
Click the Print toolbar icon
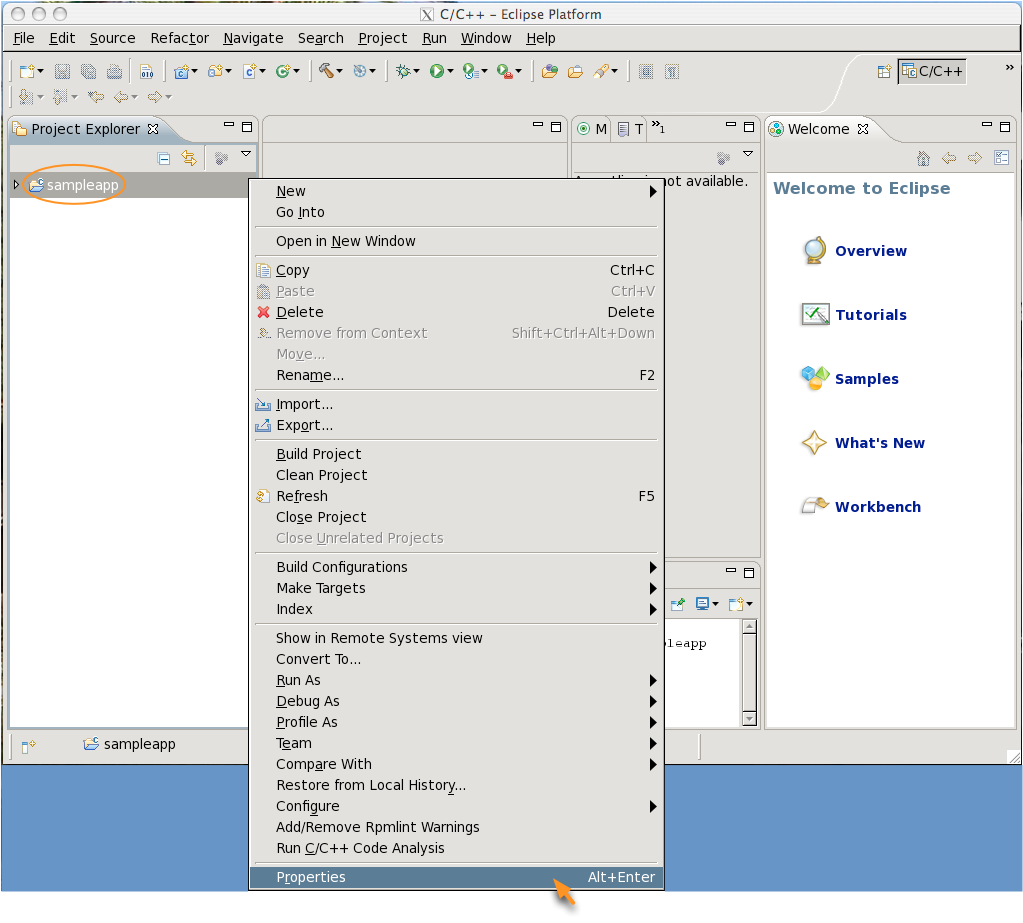pos(114,72)
